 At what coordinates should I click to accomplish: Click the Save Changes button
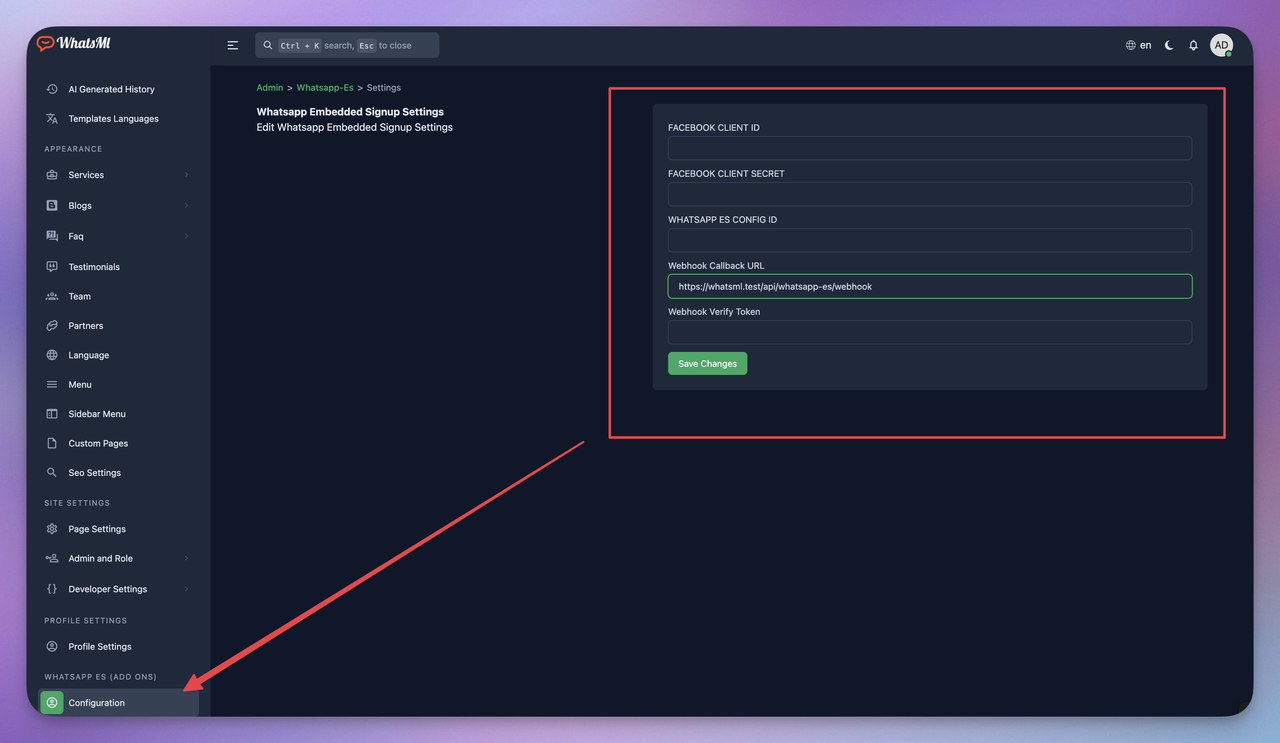pos(707,363)
